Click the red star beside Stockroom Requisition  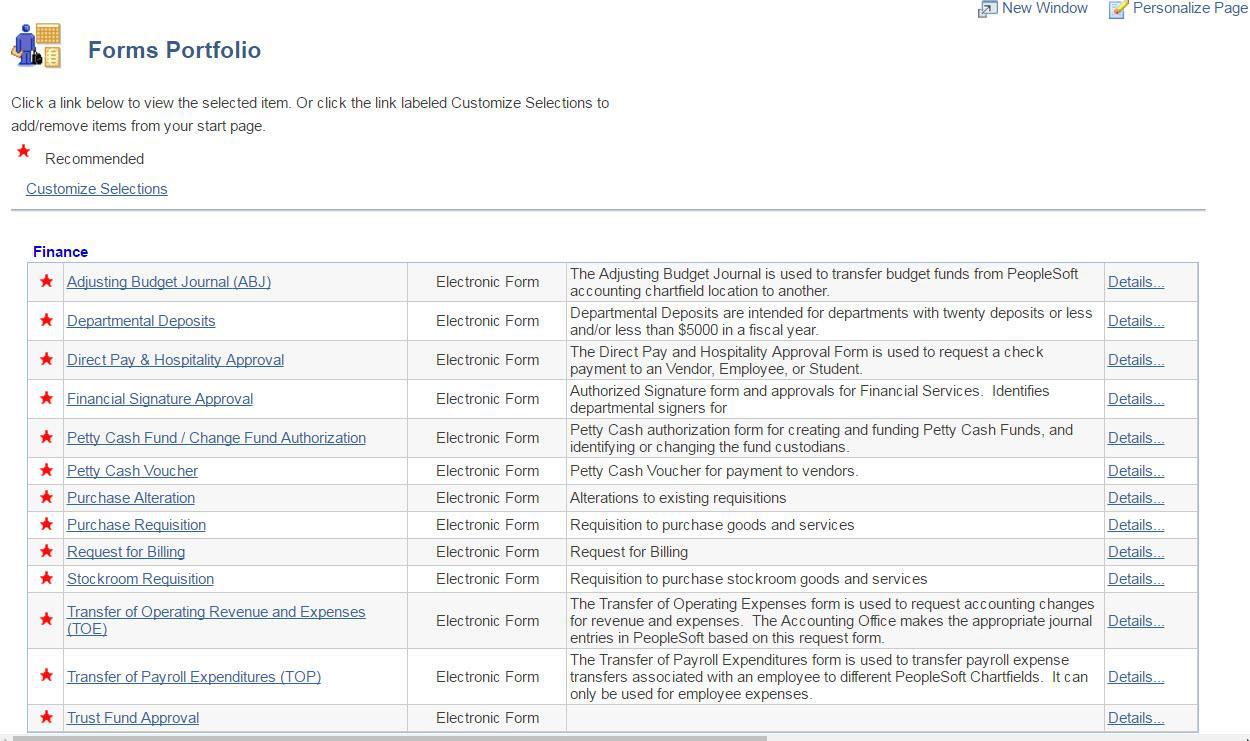tap(46, 579)
